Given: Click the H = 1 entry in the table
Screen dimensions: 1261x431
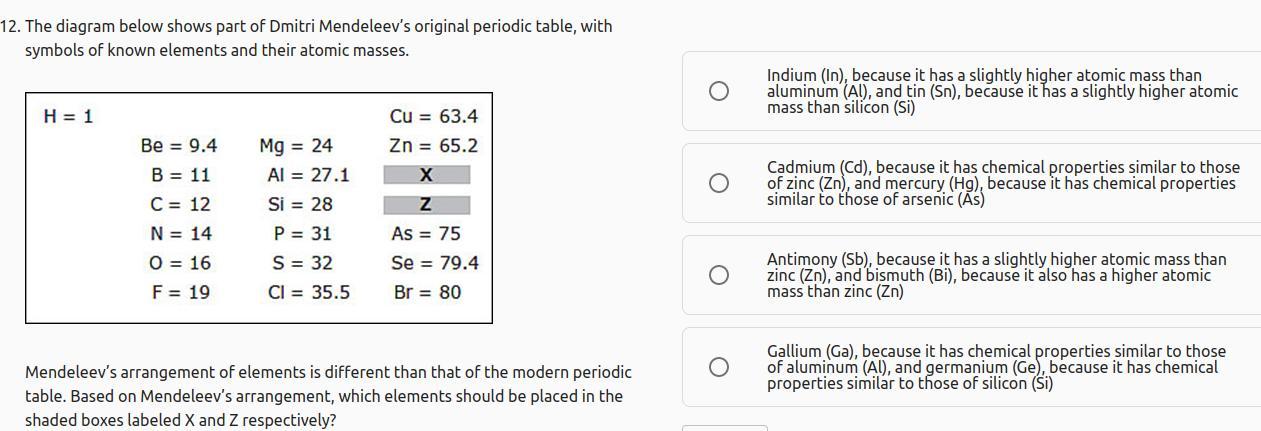Looking at the screenshot, I should coord(68,117).
